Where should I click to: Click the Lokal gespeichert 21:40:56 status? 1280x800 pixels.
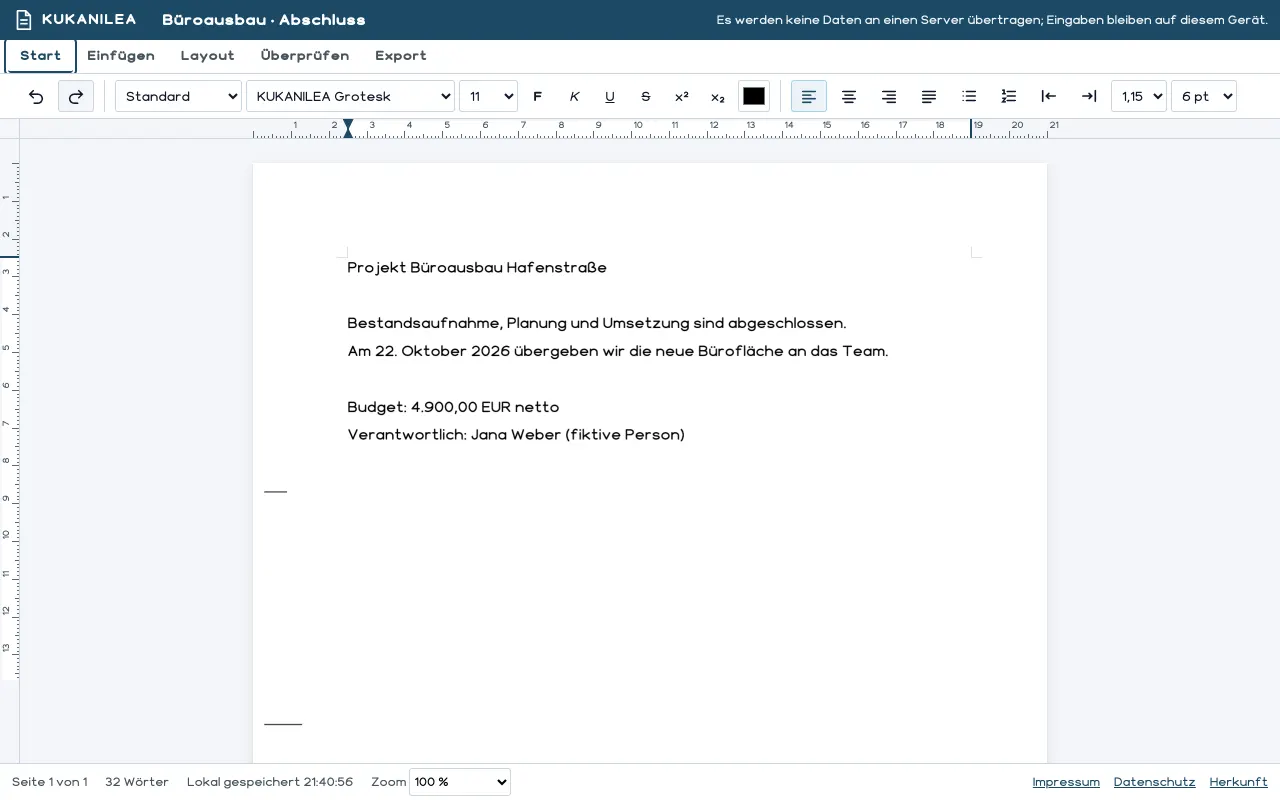270,782
